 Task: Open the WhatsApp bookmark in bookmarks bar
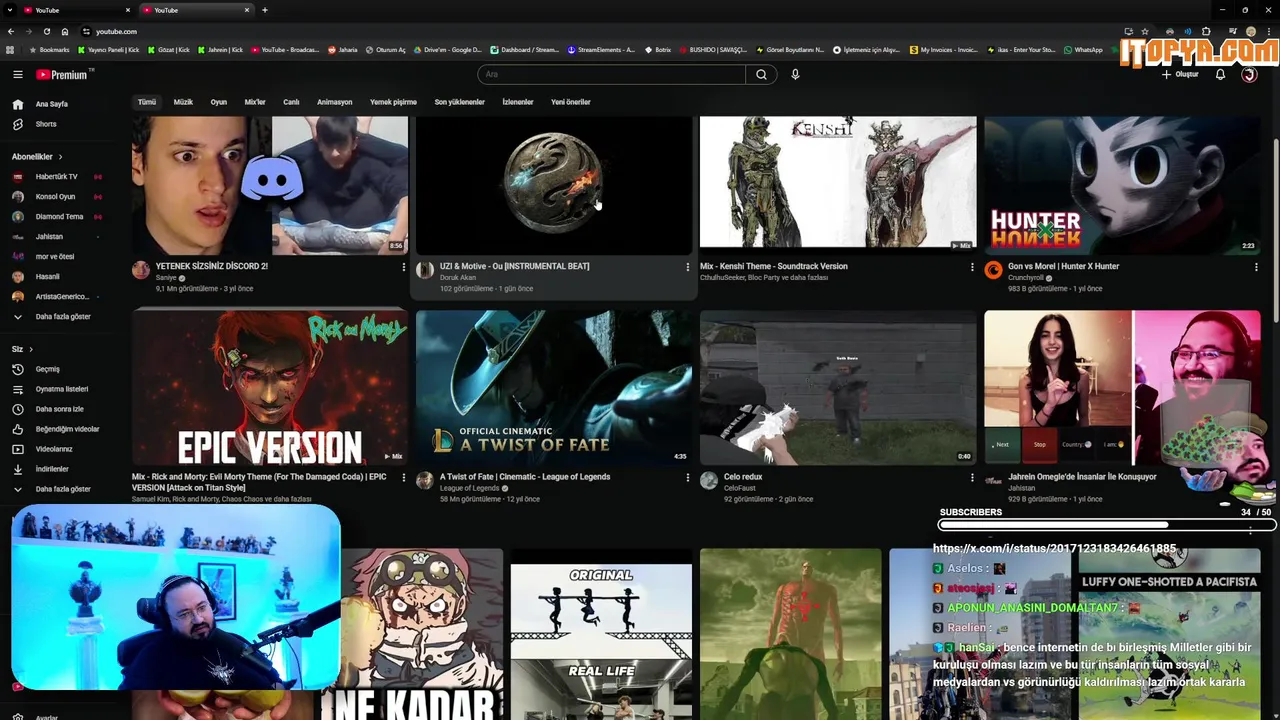point(1084,49)
